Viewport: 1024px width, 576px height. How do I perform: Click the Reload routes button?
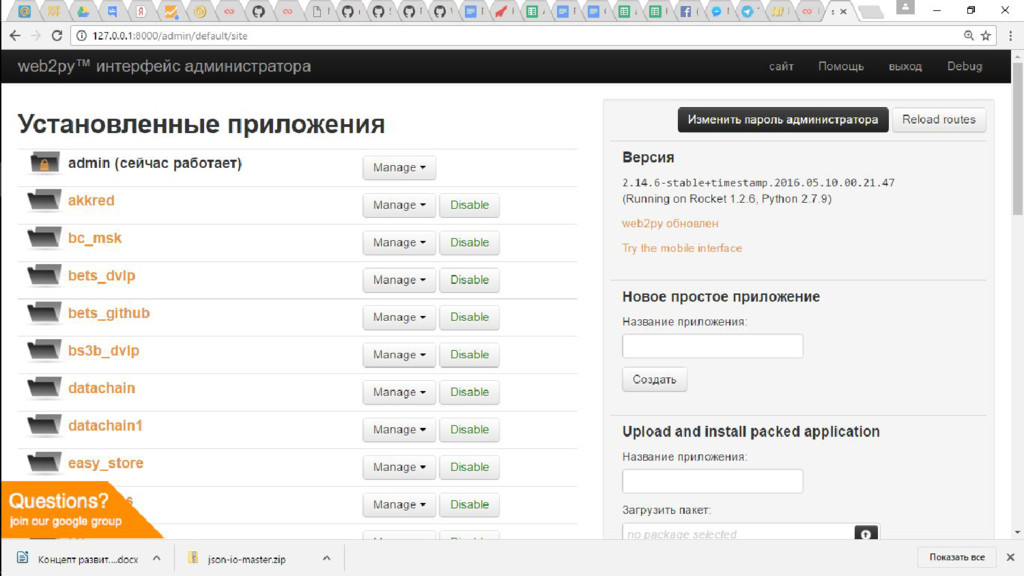tap(938, 120)
